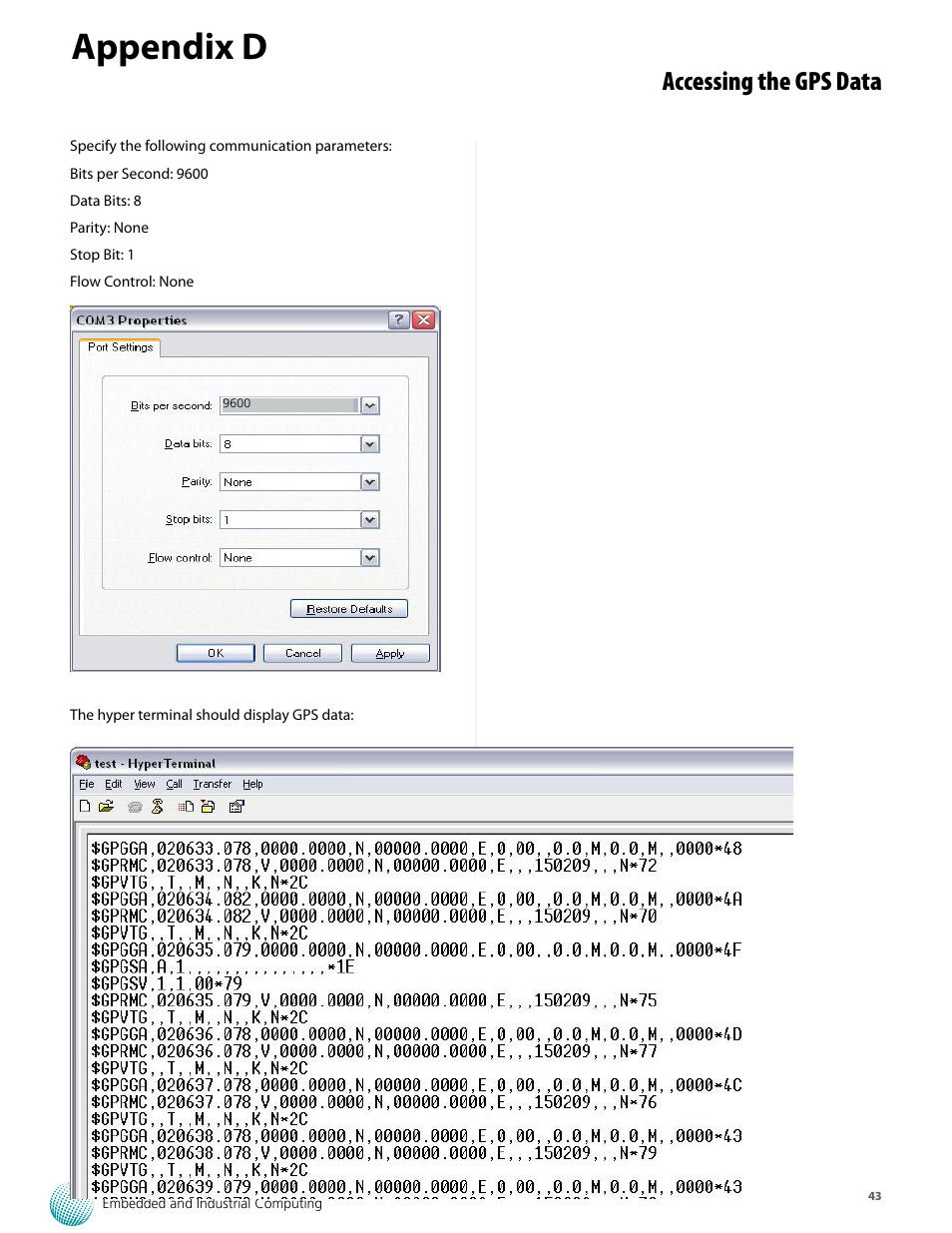
Task: Click the HyperTerminal title bar app icon
Action: 84,763
